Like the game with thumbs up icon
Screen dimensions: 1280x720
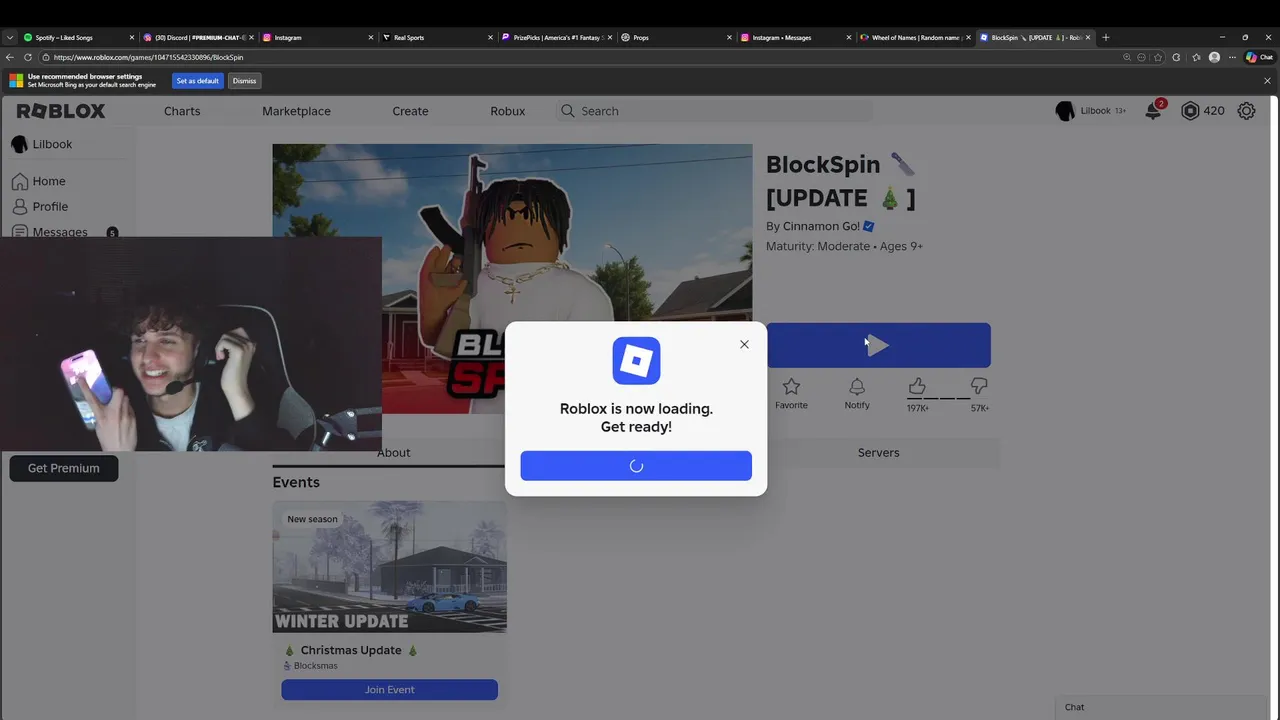[917, 386]
